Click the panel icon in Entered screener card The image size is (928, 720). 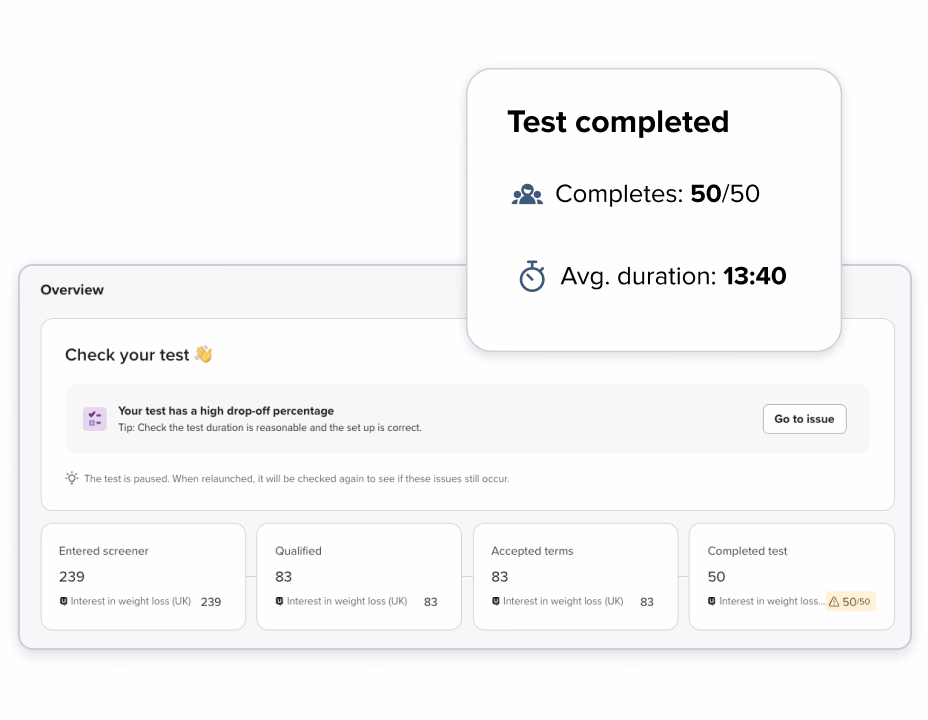pyautogui.click(x=64, y=601)
